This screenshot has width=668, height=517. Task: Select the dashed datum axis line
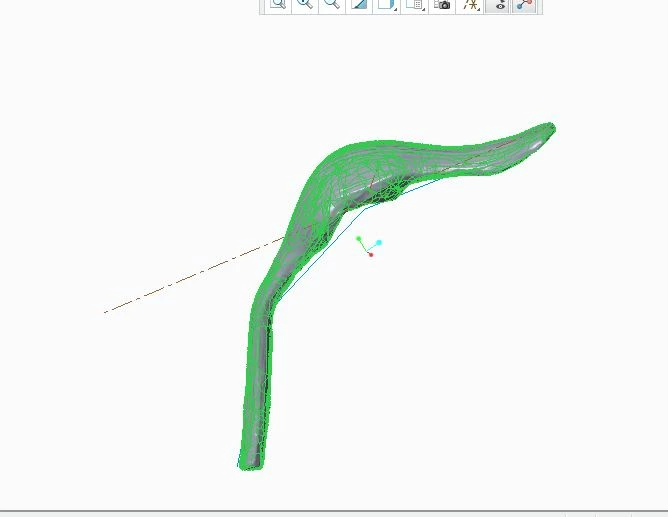point(194,275)
